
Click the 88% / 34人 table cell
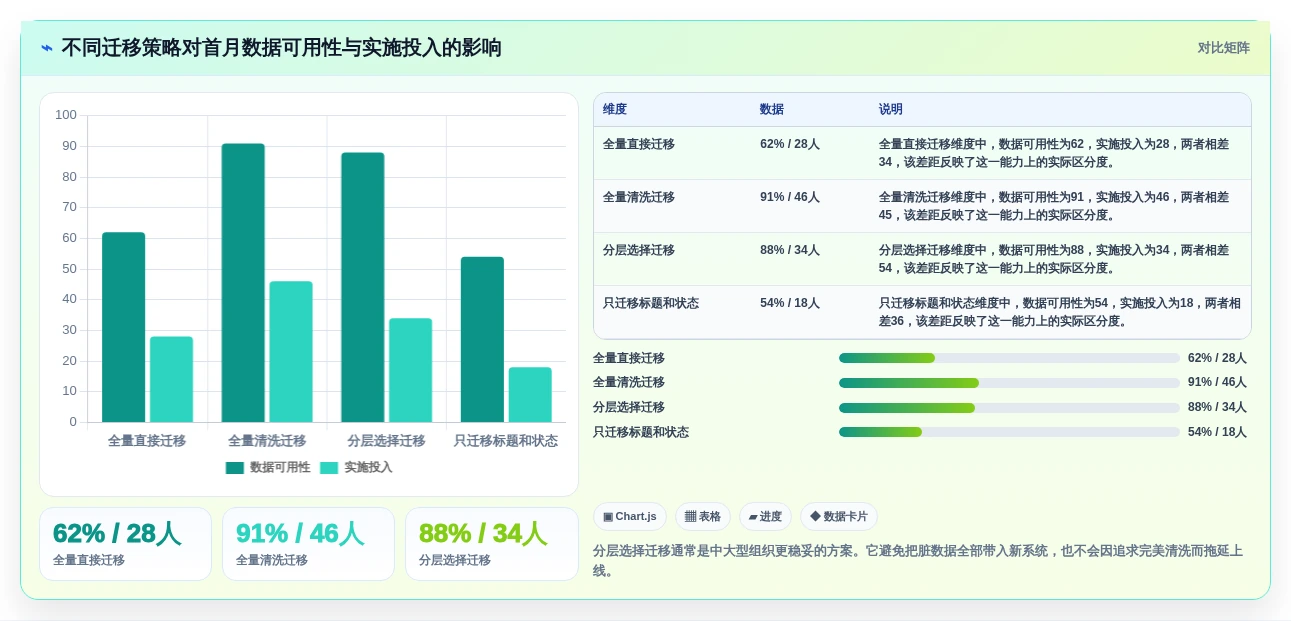[790, 250]
